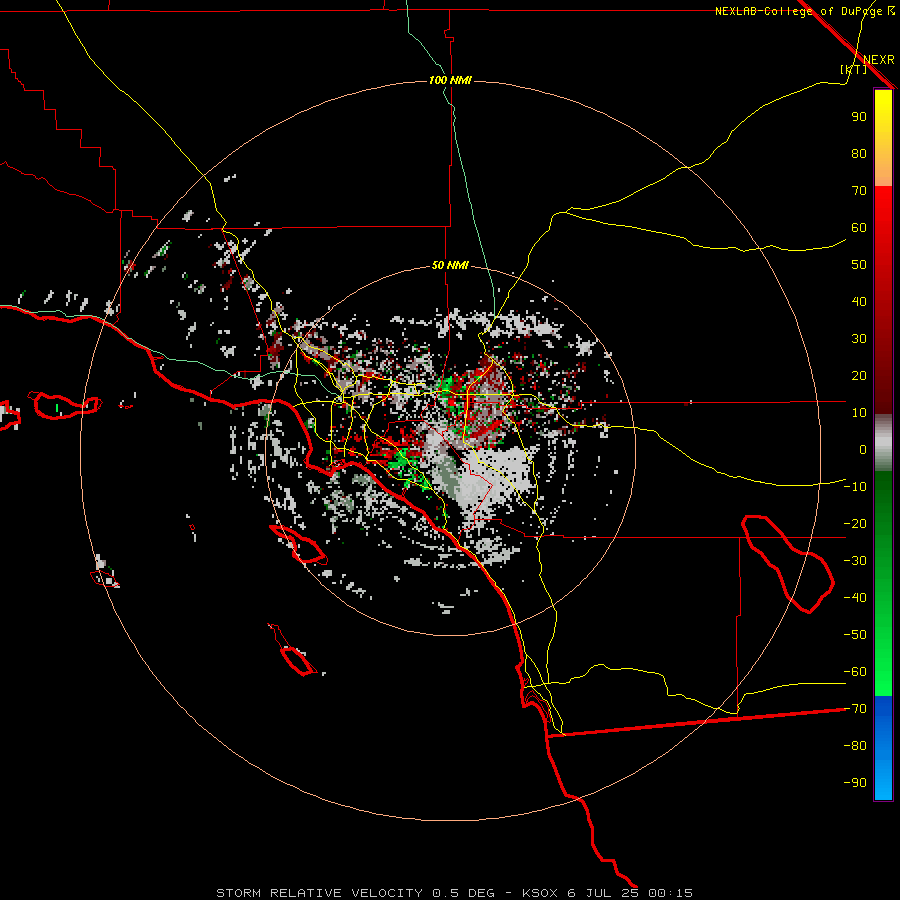Click the KSOX radar site identifier
Viewport: 900px width, 900px height.
pos(540,893)
